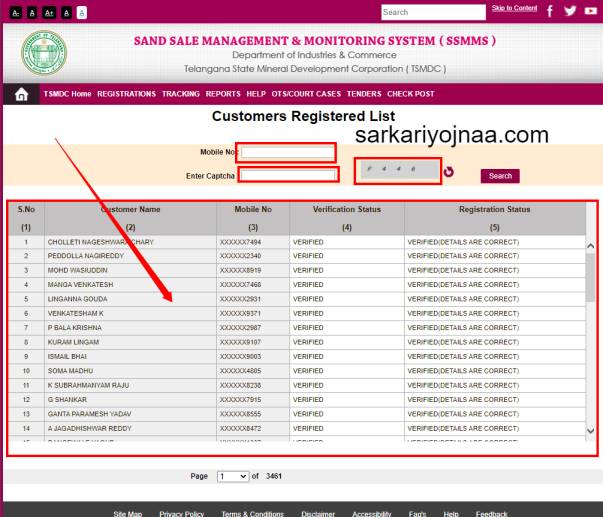The width and height of the screenshot is (603, 517).
Task: Open the OTS/COURT CASES menu
Action: click(x=306, y=94)
